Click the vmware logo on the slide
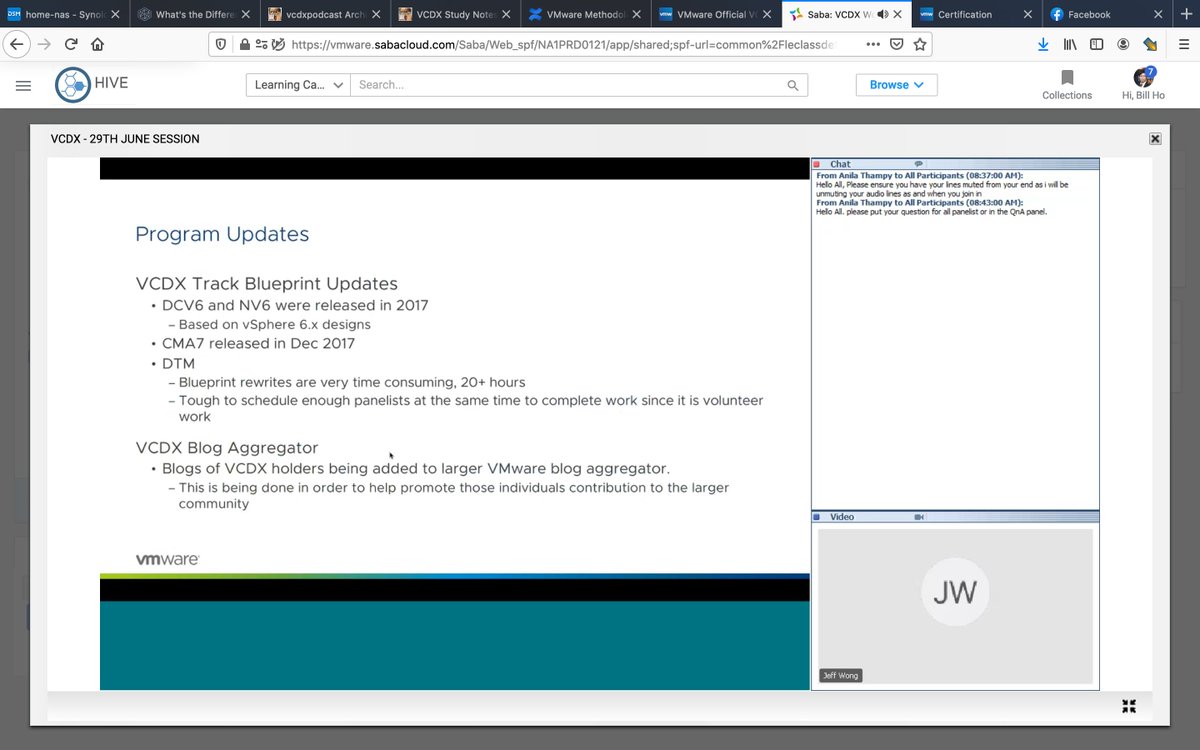 tap(167, 559)
